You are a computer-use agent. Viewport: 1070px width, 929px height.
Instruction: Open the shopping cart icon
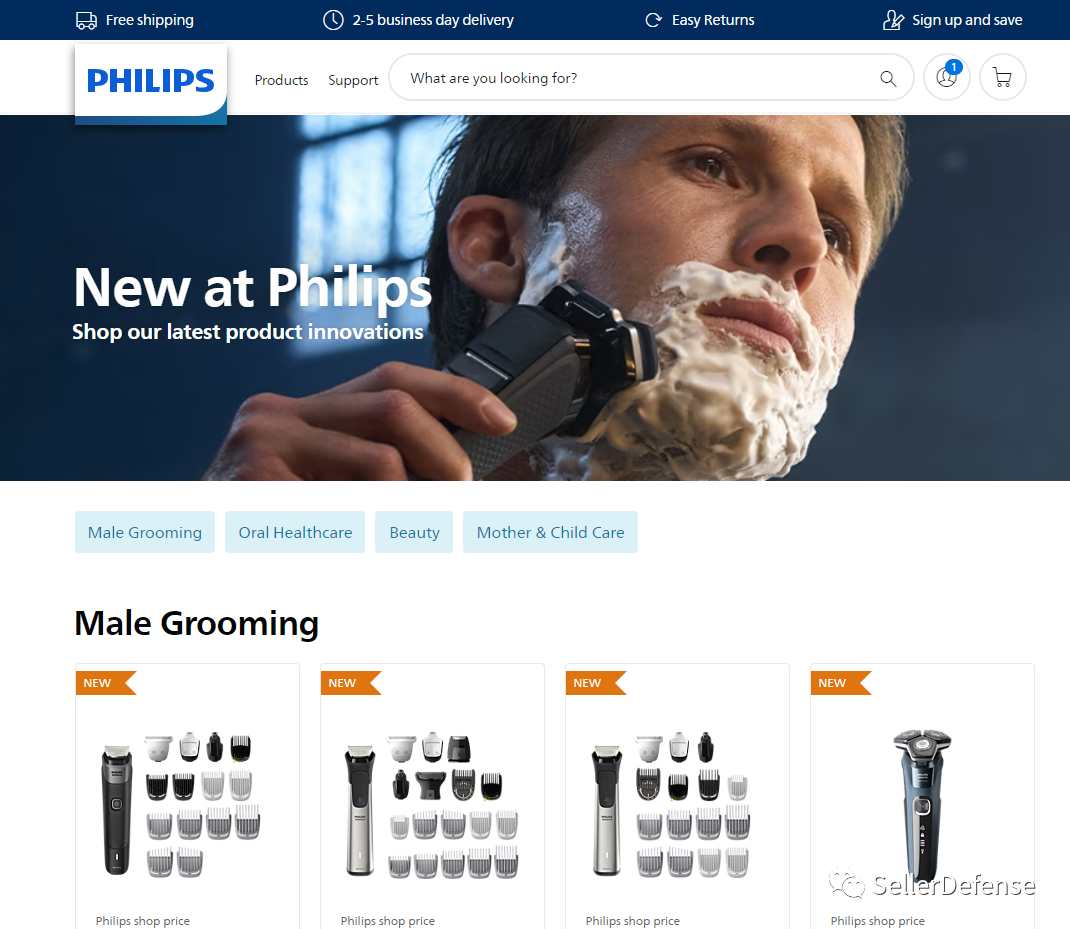1002,77
